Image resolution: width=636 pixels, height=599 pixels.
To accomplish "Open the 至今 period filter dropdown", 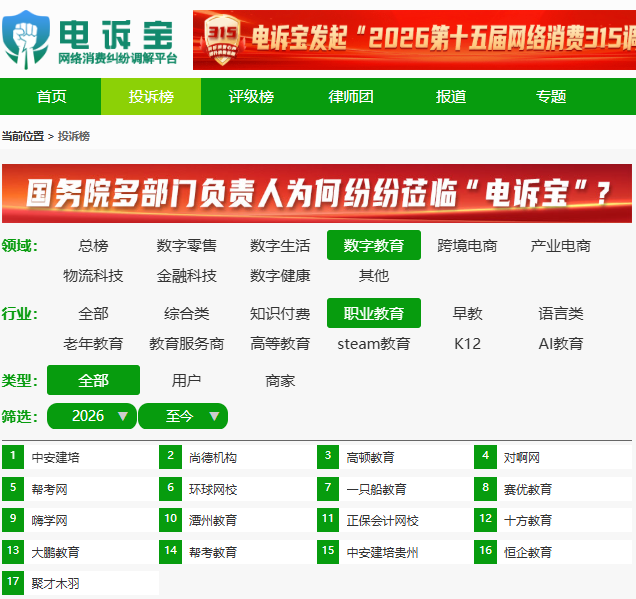I will coord(183,416).
